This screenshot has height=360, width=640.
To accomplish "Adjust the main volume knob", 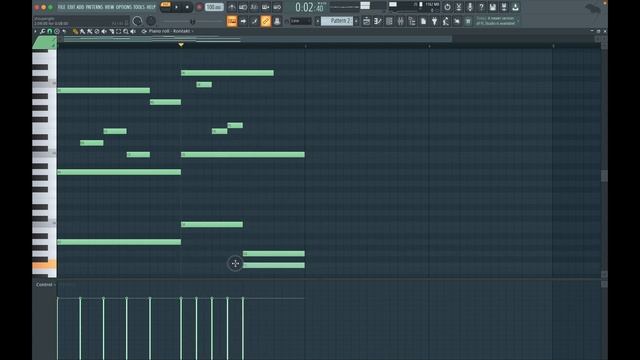I will pyautogui.click(x=138, y=21).
